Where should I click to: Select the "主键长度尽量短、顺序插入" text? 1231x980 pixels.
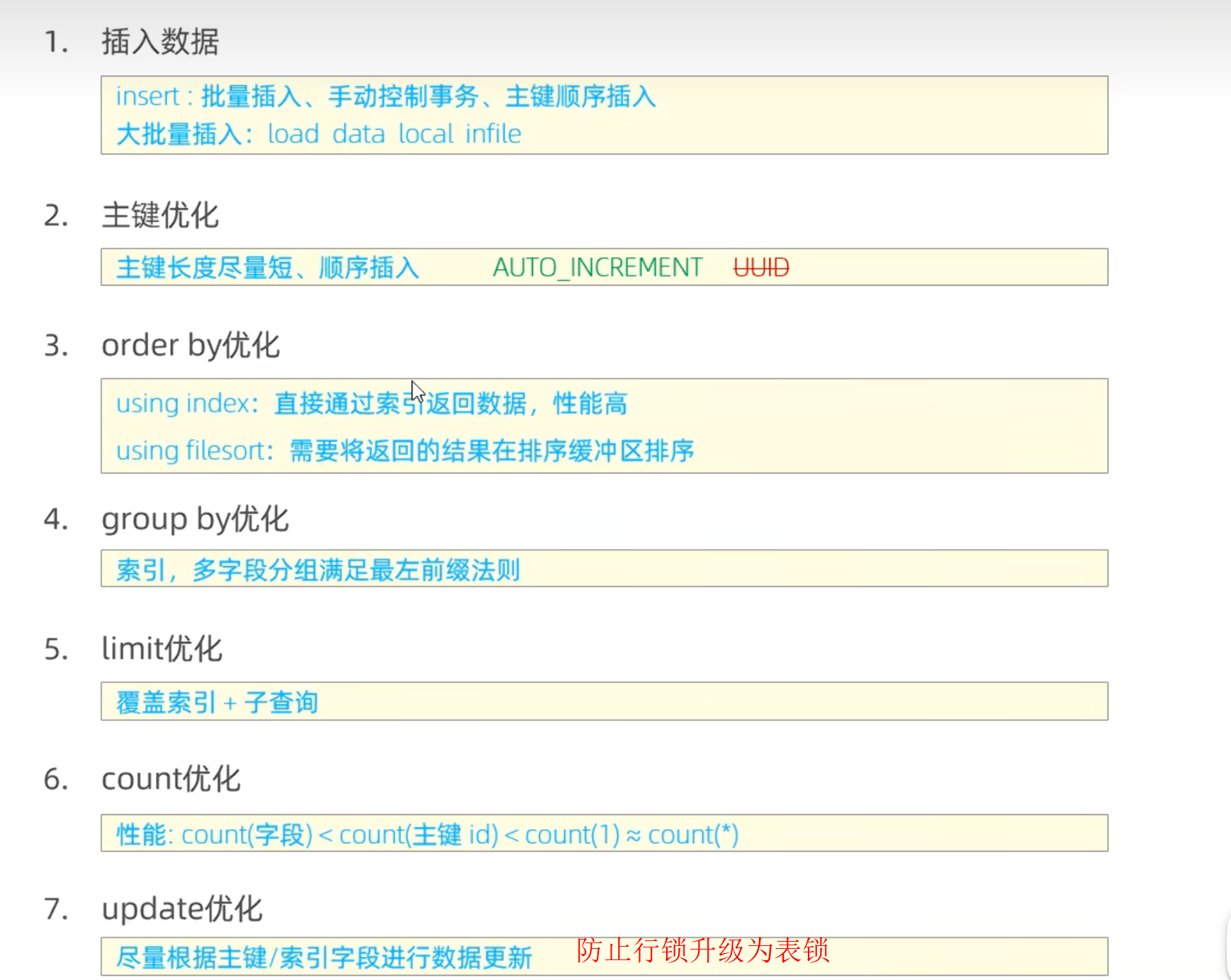click(267, 268)
